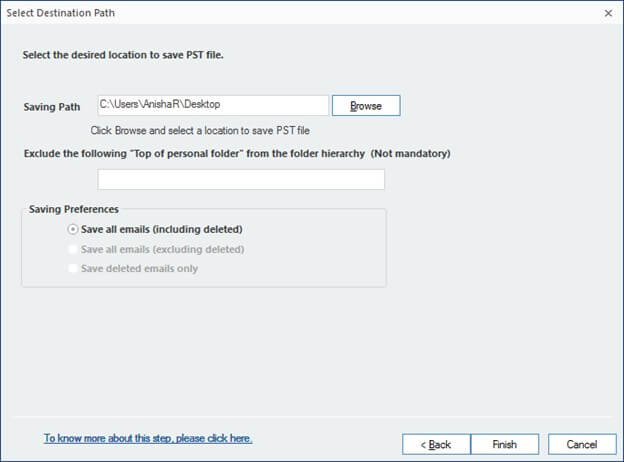Viewport: 624px width, 462px height.
Task: Close the Select Destination Path dialog
Action: (608, 13)
